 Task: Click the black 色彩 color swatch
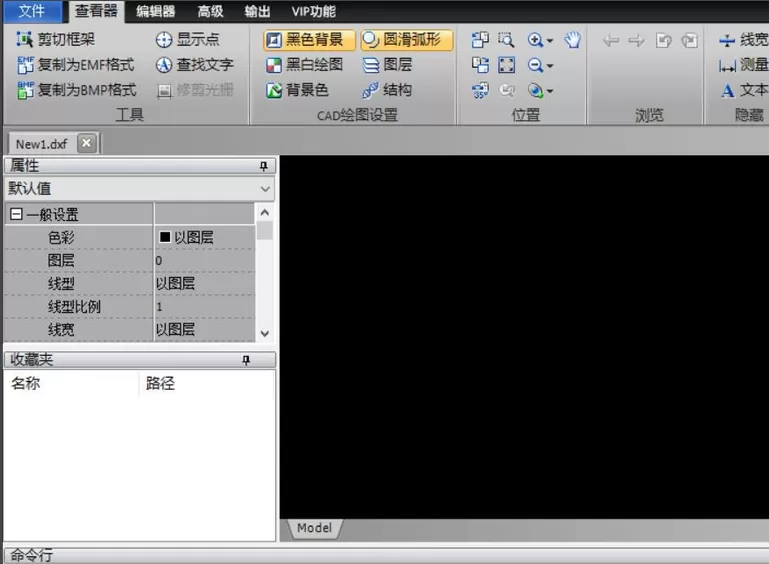(165, 237)
